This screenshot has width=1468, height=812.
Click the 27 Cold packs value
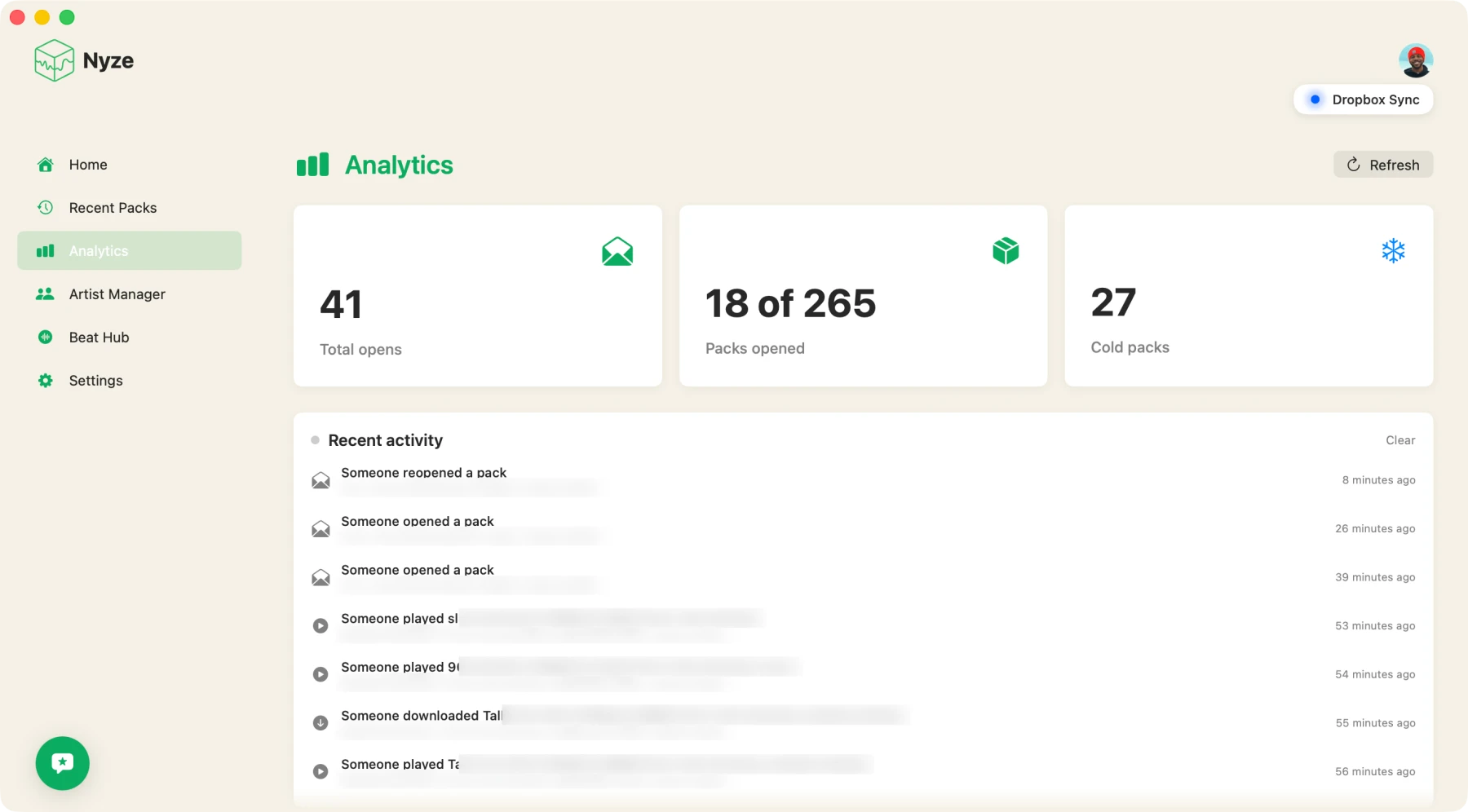pos(1113,303)
